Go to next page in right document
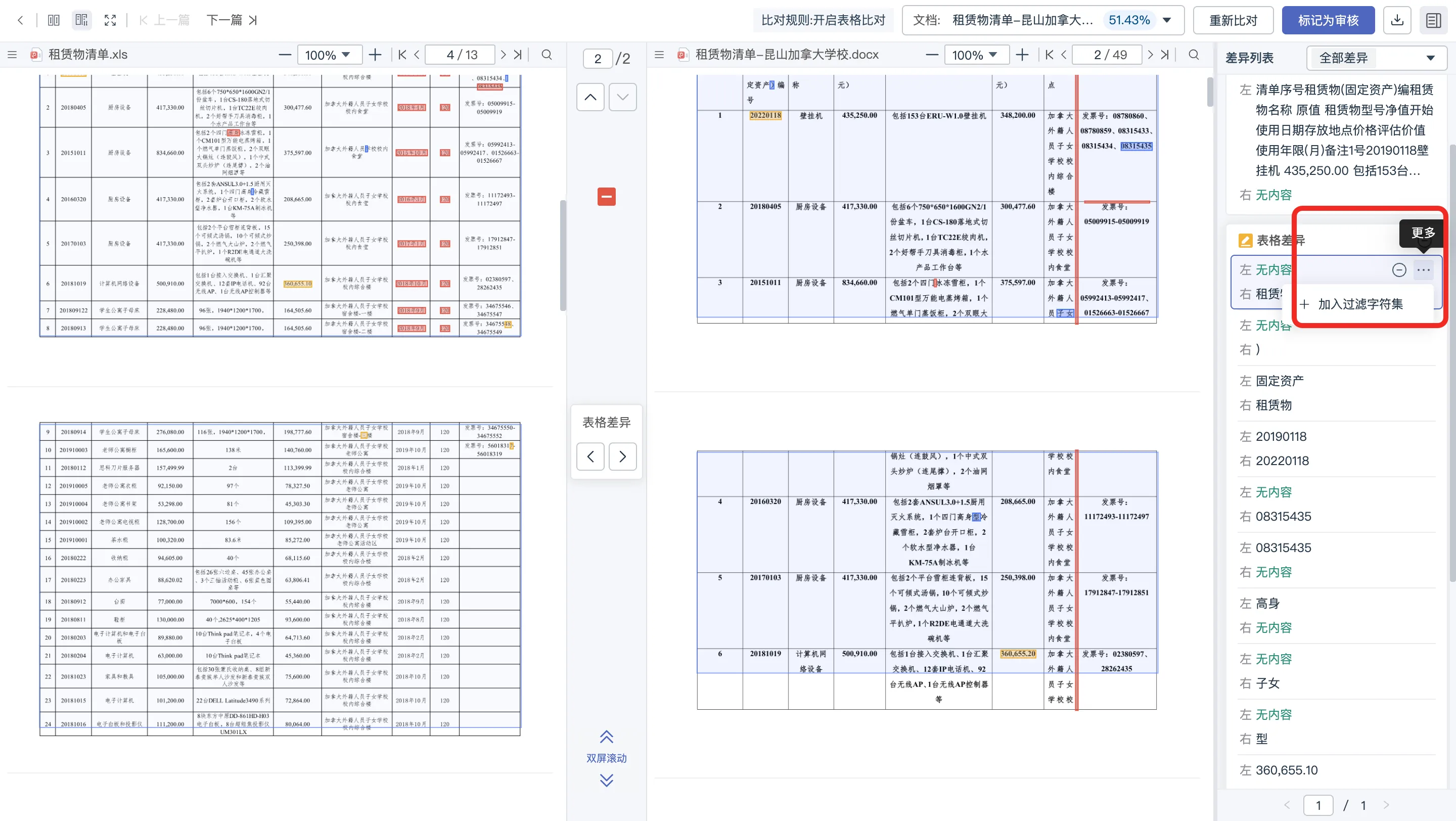 pyautogui.click(x=1150, y=55)
